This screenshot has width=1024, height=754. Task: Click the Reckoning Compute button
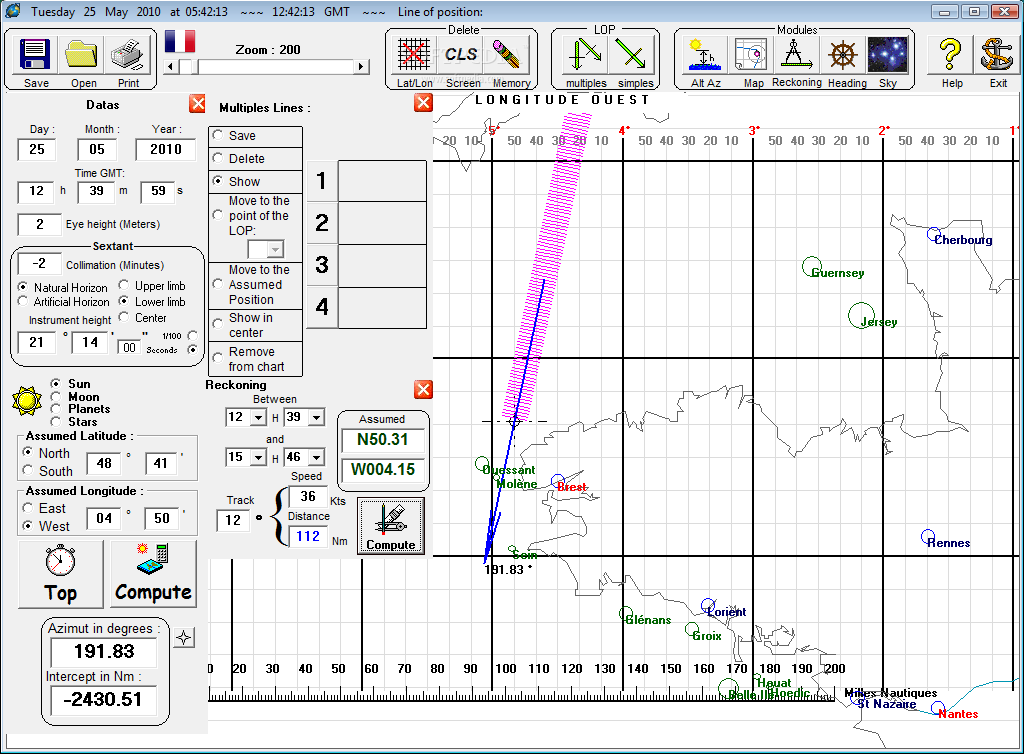tap(391, 526)
